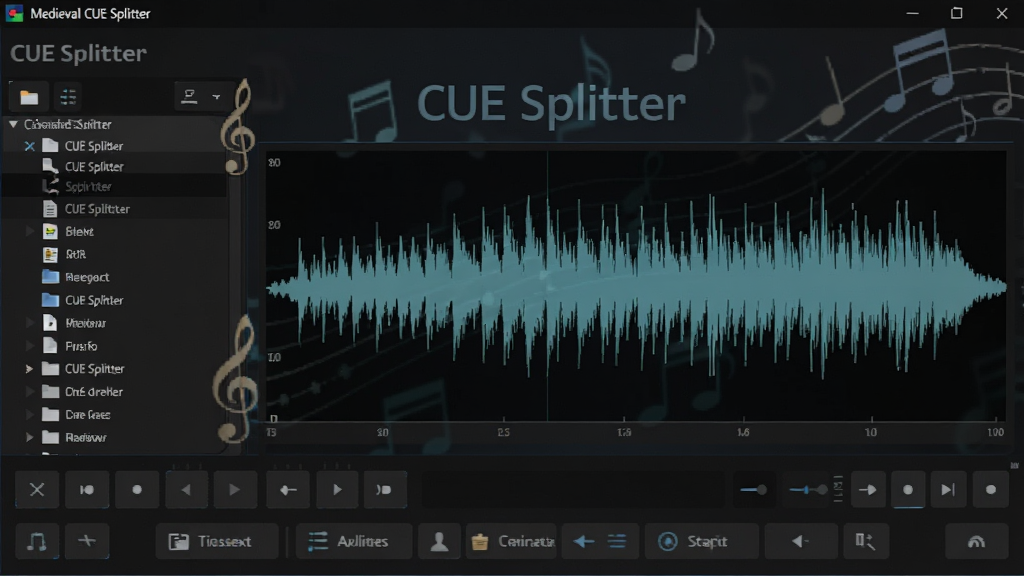Adjust the second slider with blue marker
Viewport: 1024px width, 576px height.
808,490
